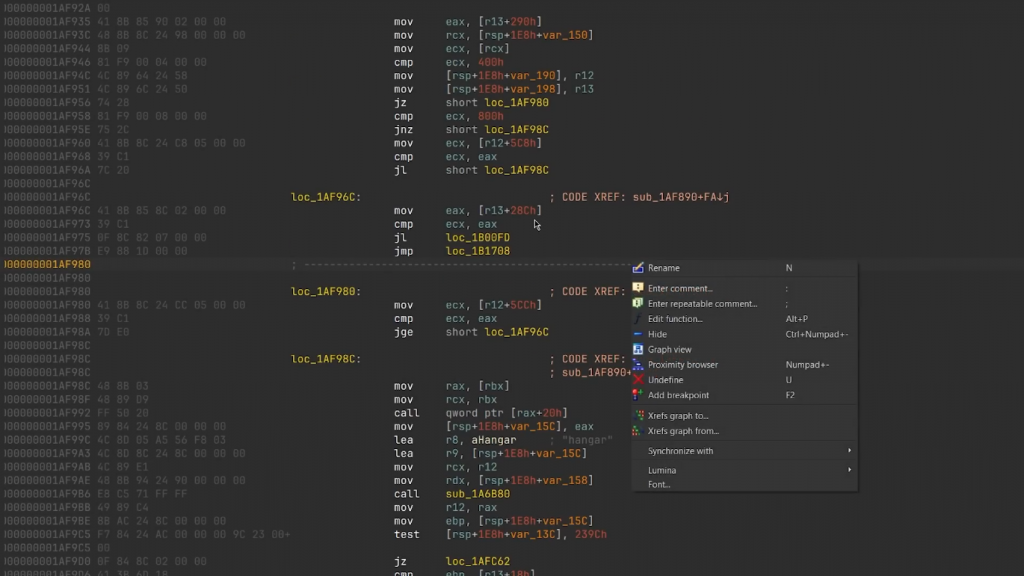The width and height of the screenshot is (1024, 576).
Task: Open the Font... menu option
Action: tap(659, 485)
